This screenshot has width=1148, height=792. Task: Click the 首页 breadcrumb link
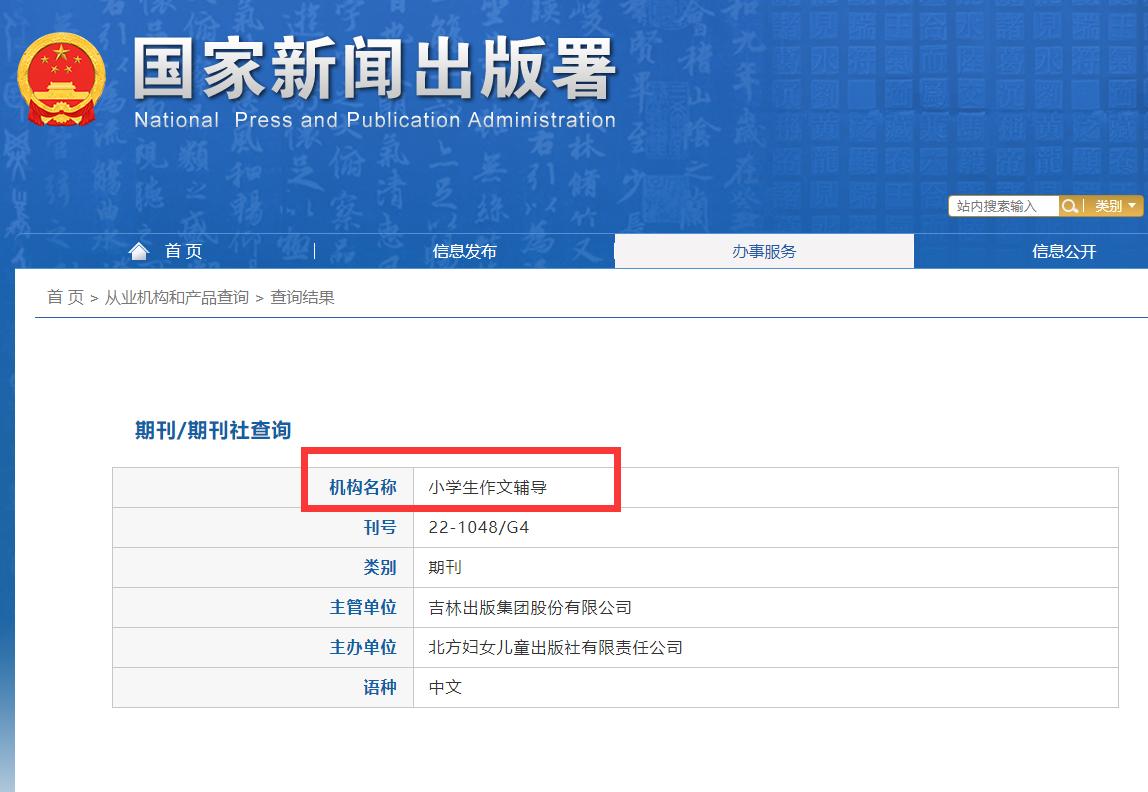tap(65, 297)
